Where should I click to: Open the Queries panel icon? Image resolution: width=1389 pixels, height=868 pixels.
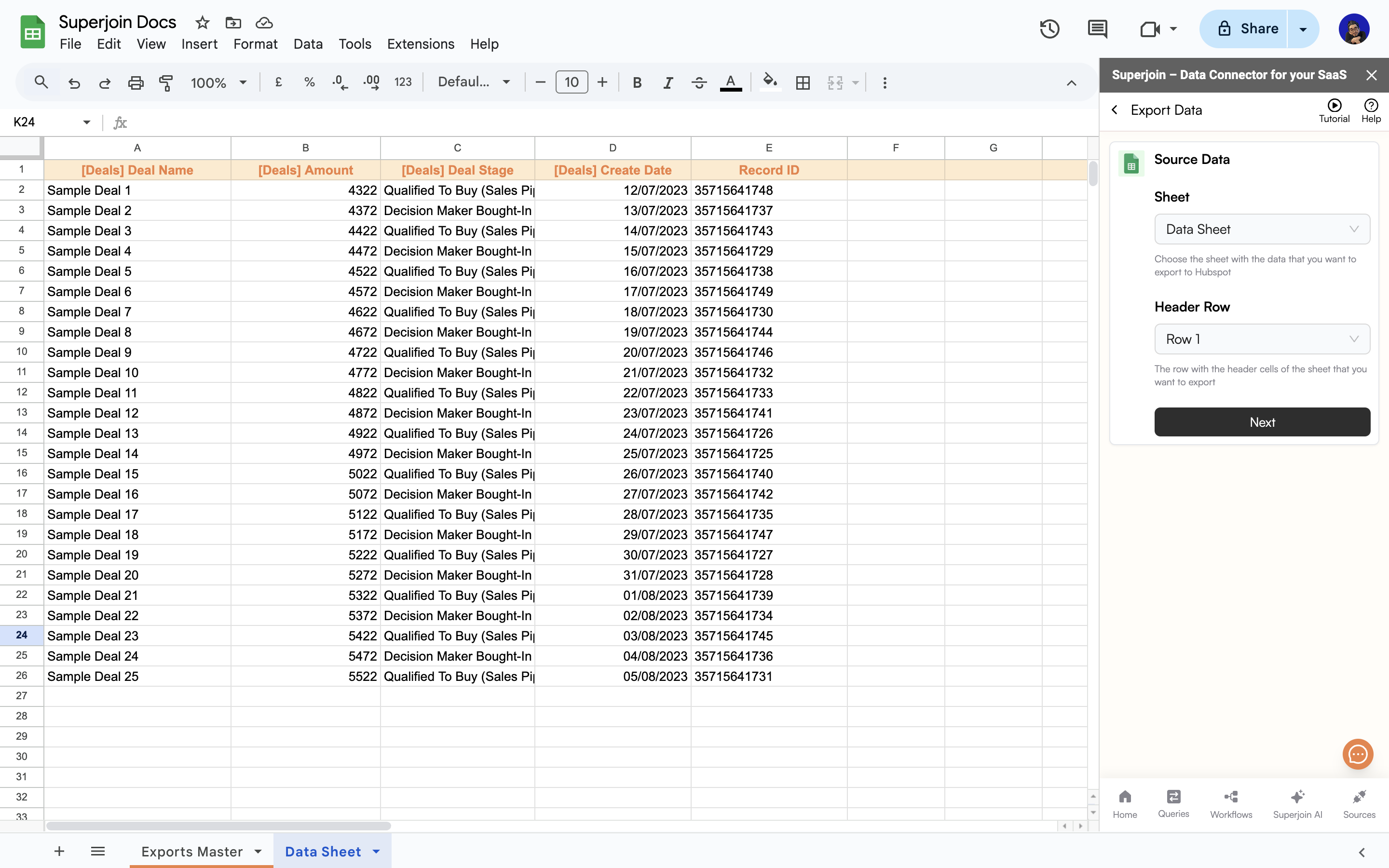tap(1173, 797)
